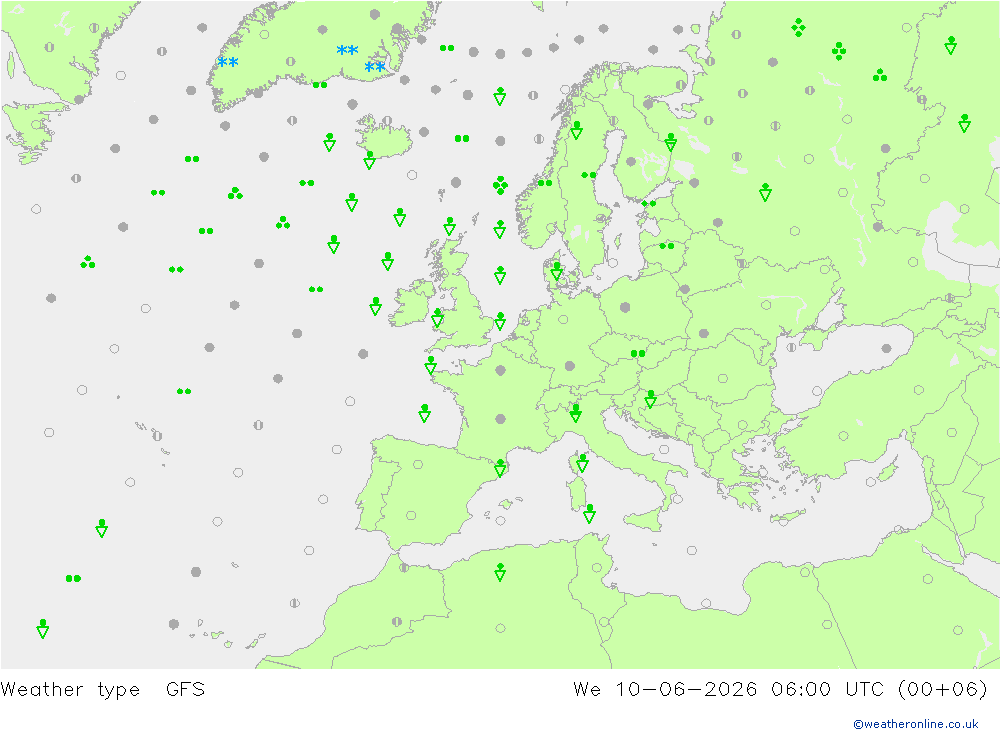Click the shower symbol over northern Italy
The image size is (1000, 733).
coord(576,413)
